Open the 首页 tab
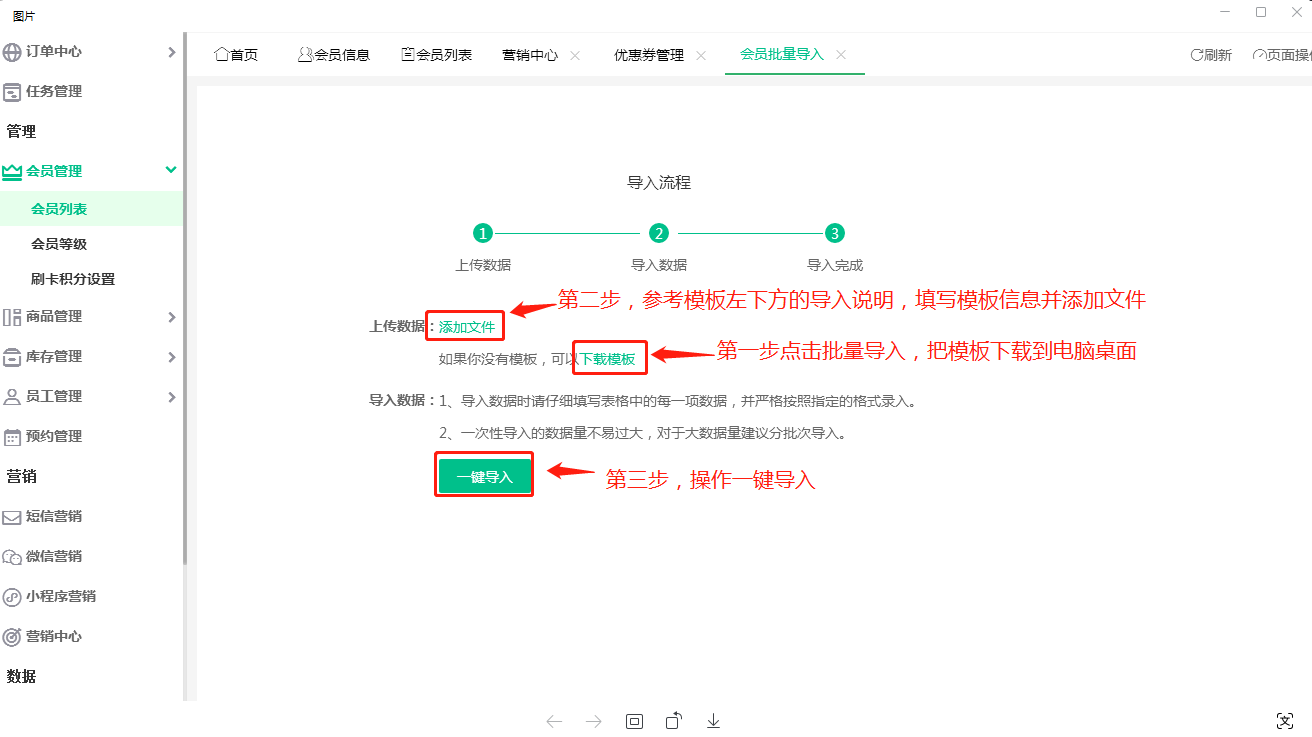This screenshot has height=737, width=1312. tap(236, 55)
